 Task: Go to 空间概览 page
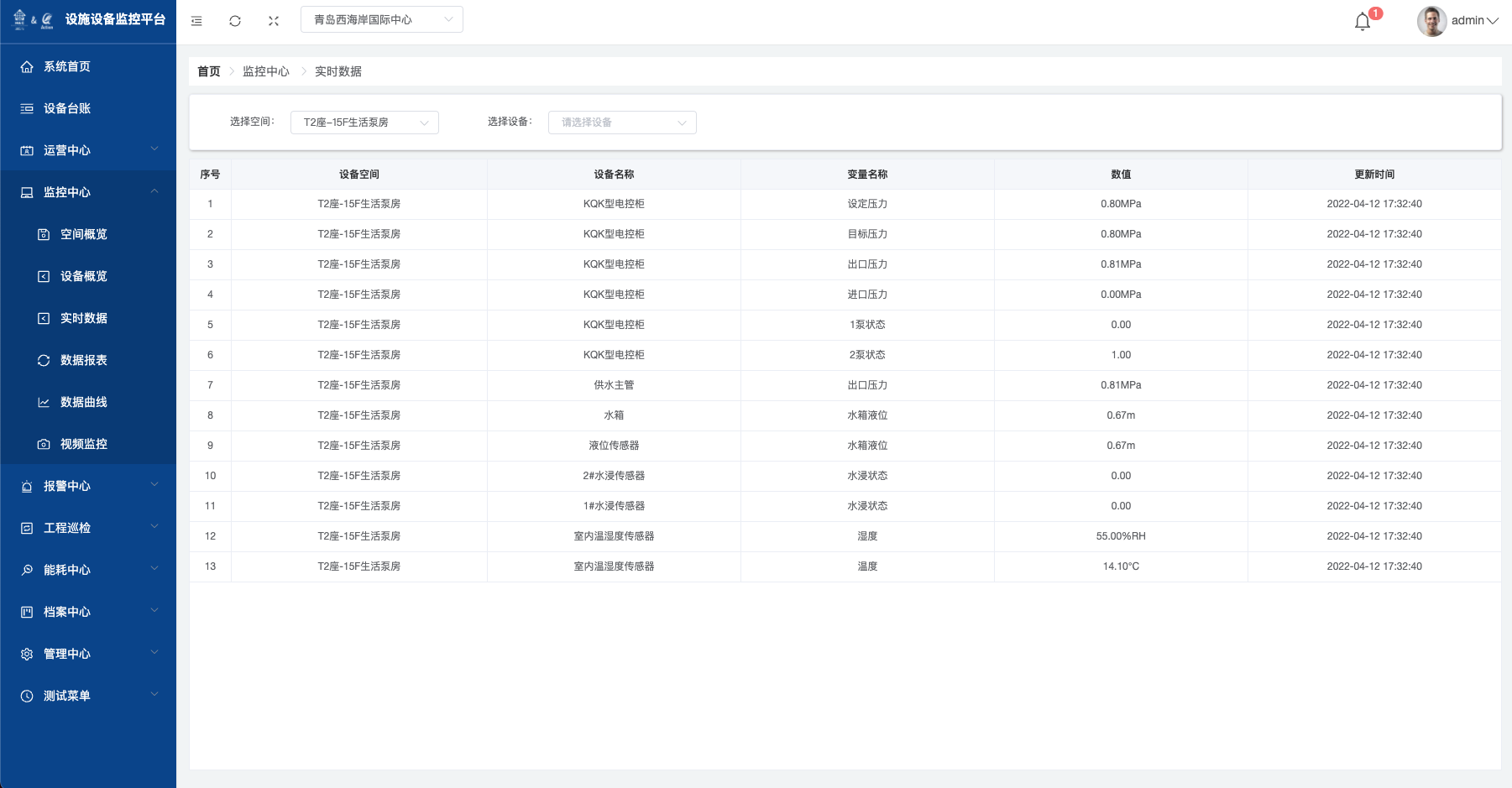coord(83,234)
